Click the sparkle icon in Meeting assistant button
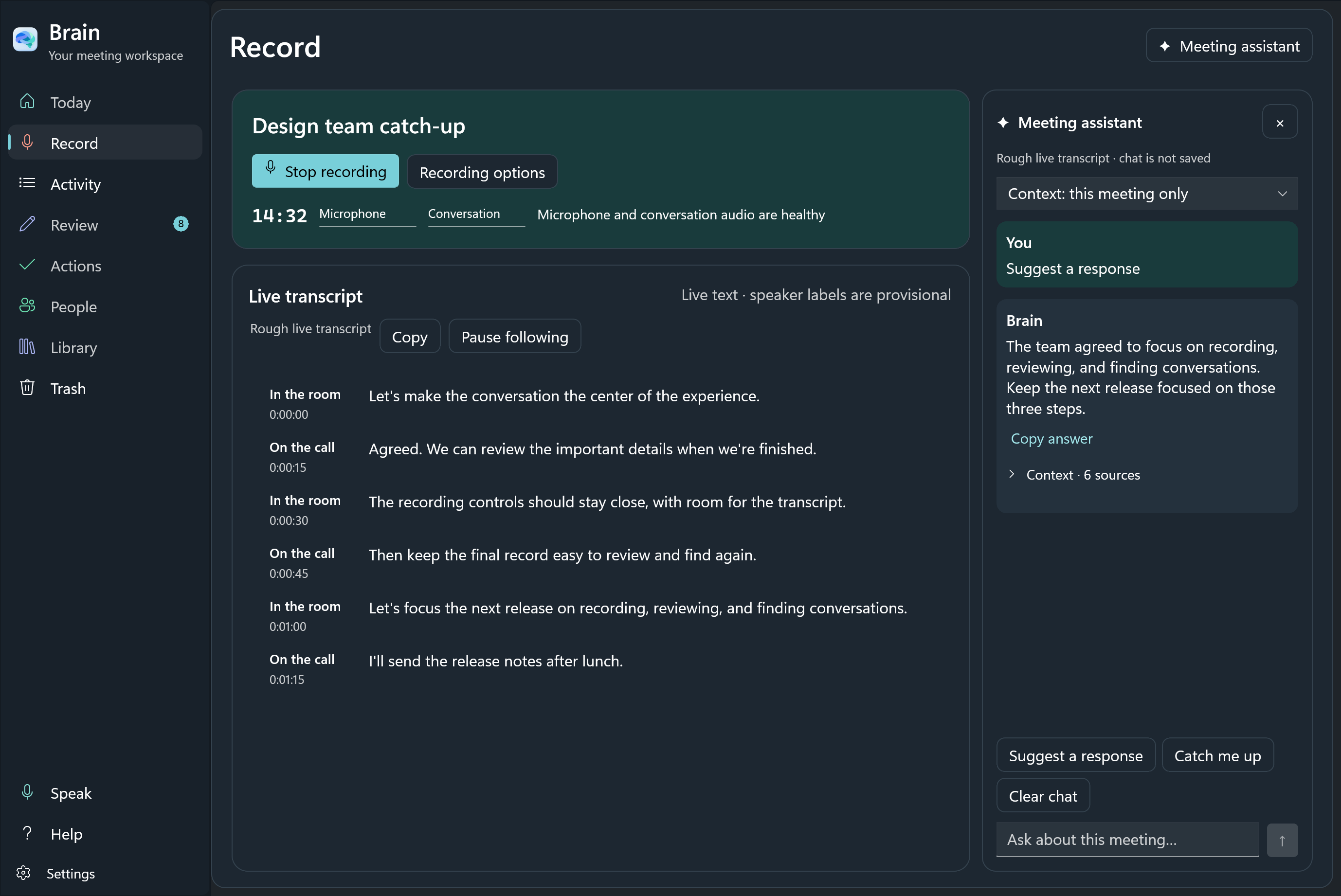This screenshot has width=1341, height=896. (1165, 46)
